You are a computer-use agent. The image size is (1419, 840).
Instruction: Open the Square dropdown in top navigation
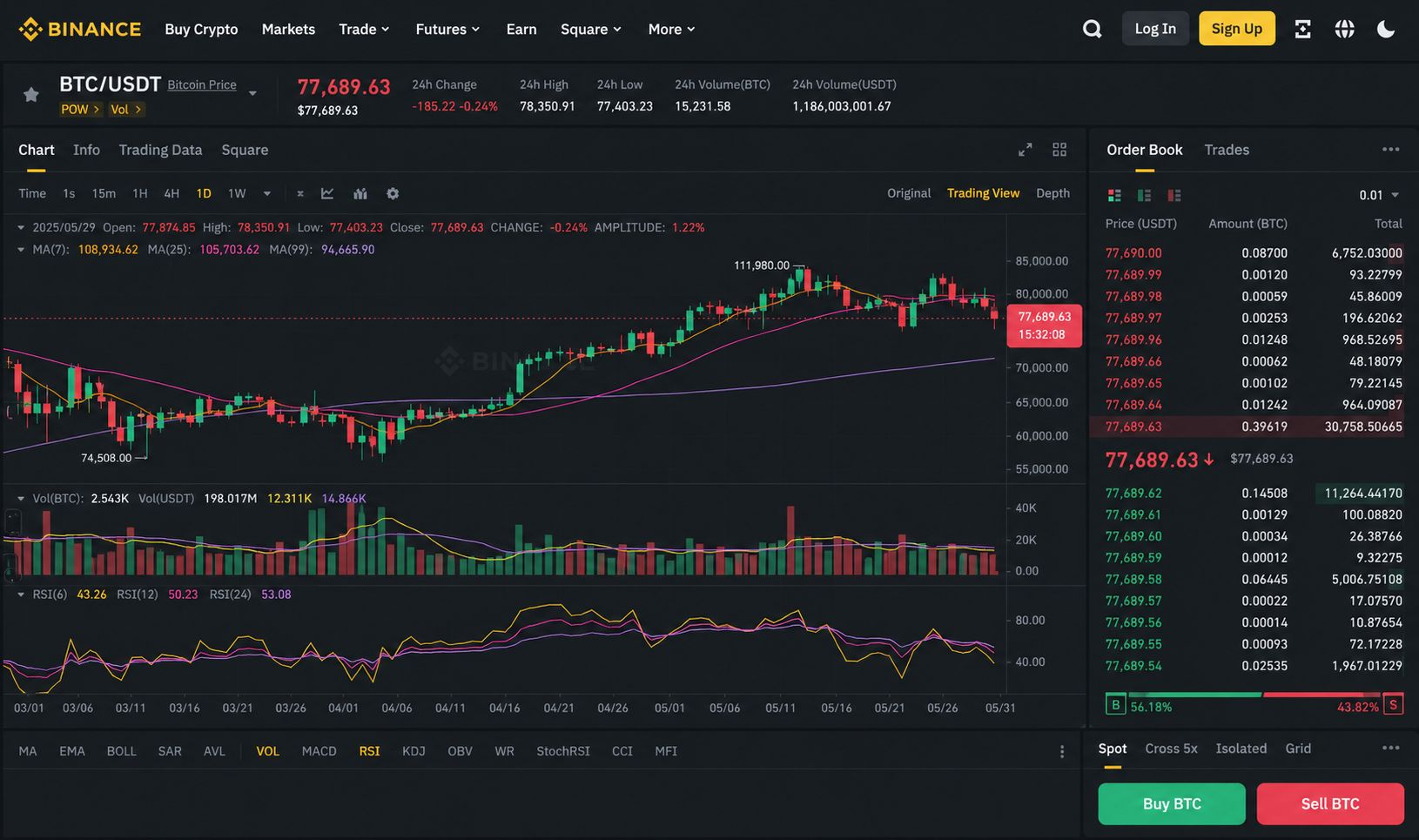click(591, 29)
